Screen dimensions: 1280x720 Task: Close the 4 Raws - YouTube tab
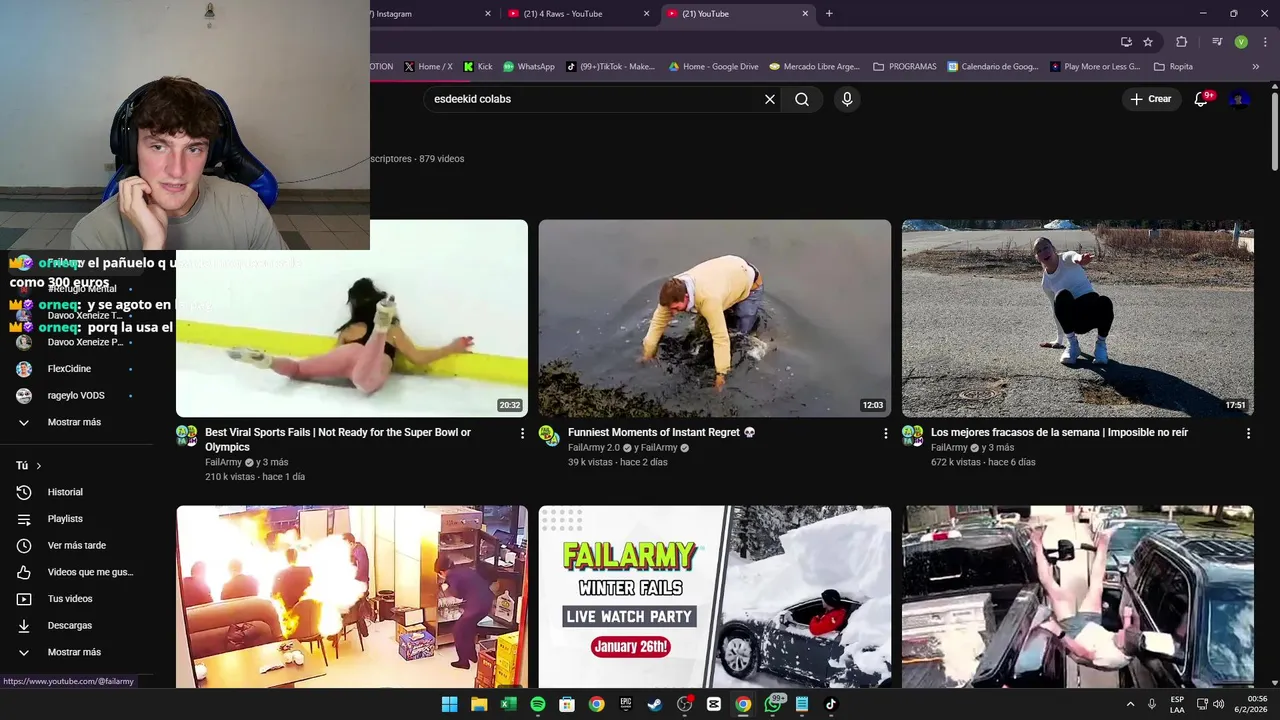click(646, 14)
